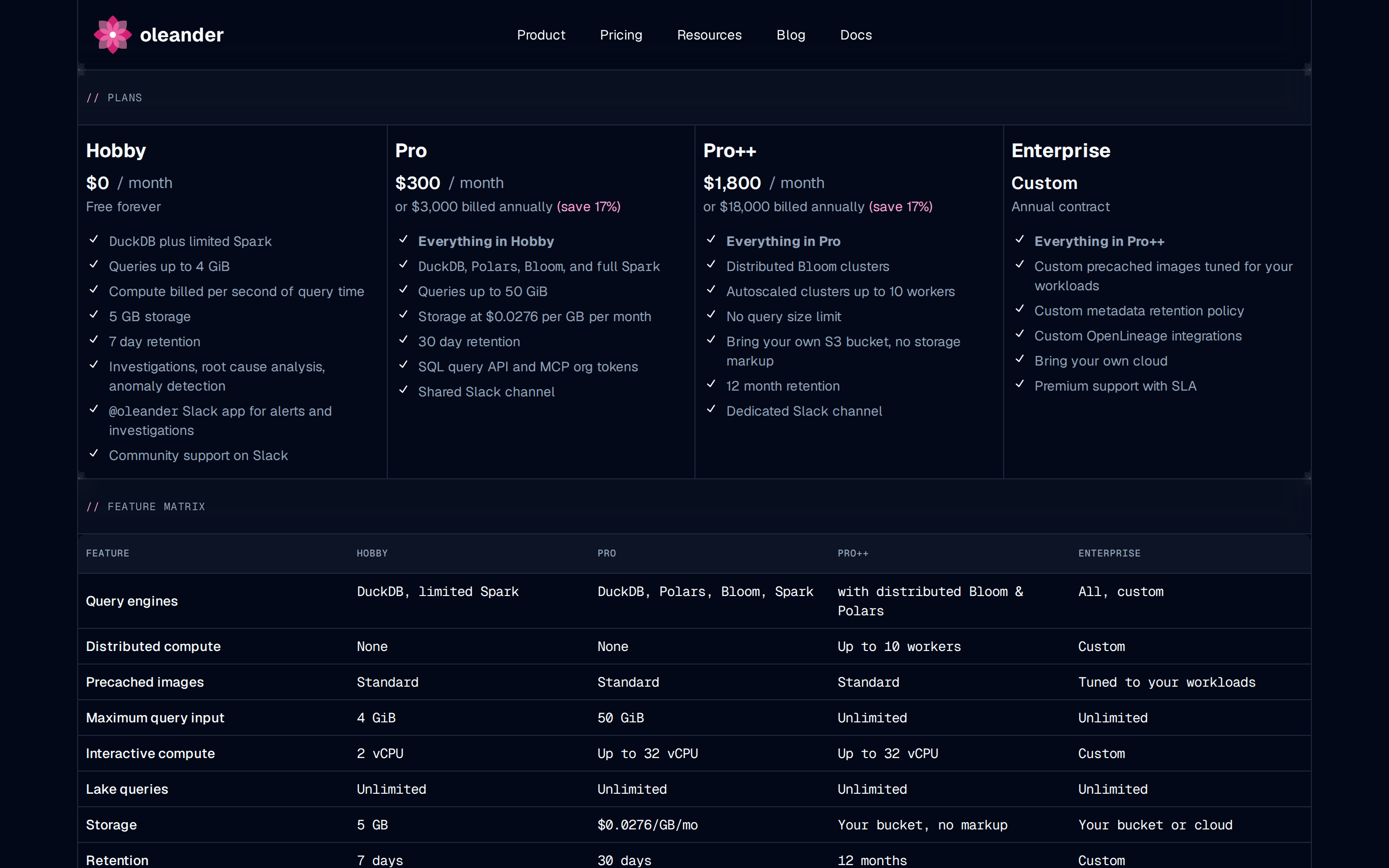
Task: Click checkmark beside No query size limit
Action: tap(711, 314)
